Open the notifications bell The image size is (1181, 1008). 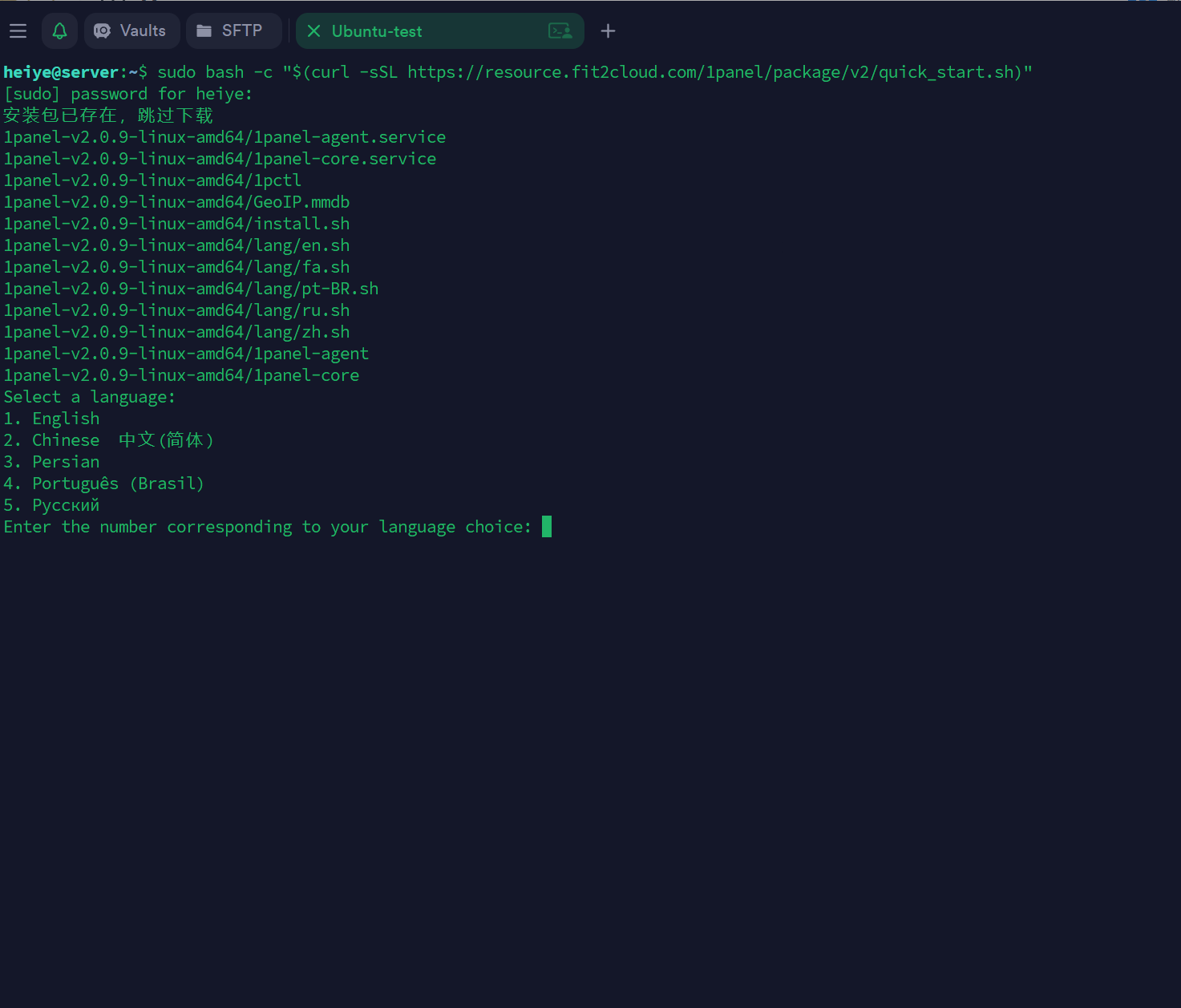59,31
